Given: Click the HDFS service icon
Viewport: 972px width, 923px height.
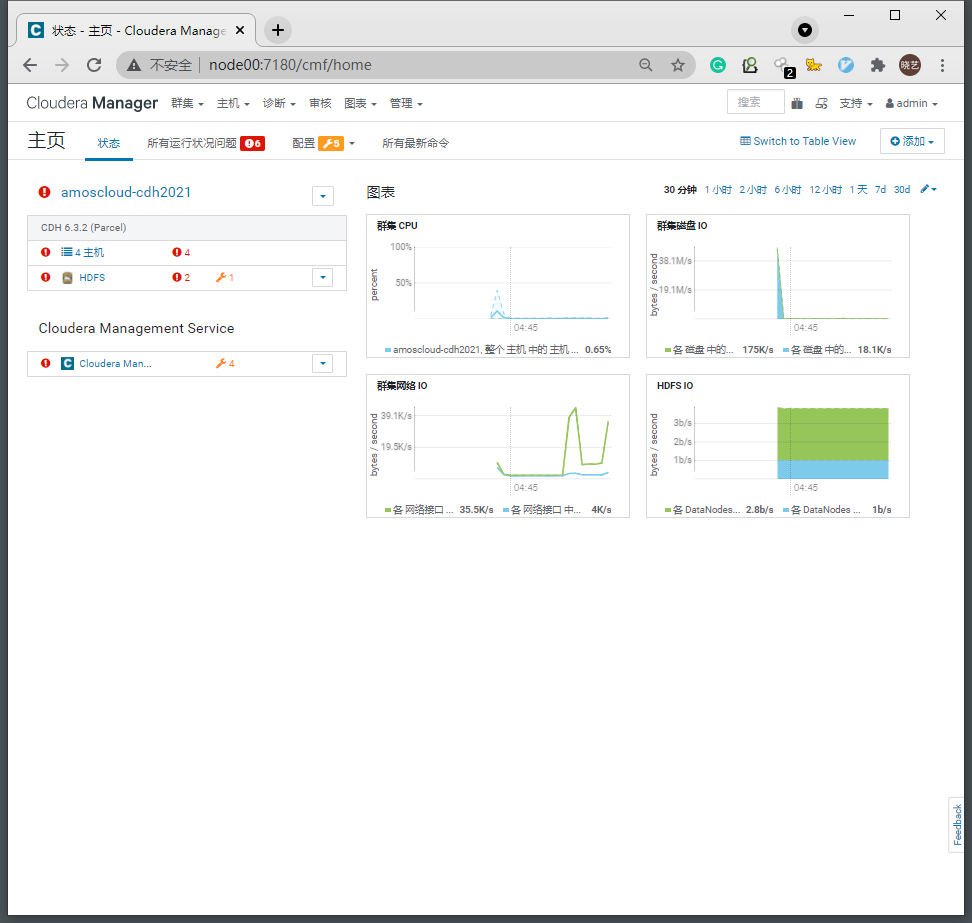Looking at the screenshot, I should 68,278.
